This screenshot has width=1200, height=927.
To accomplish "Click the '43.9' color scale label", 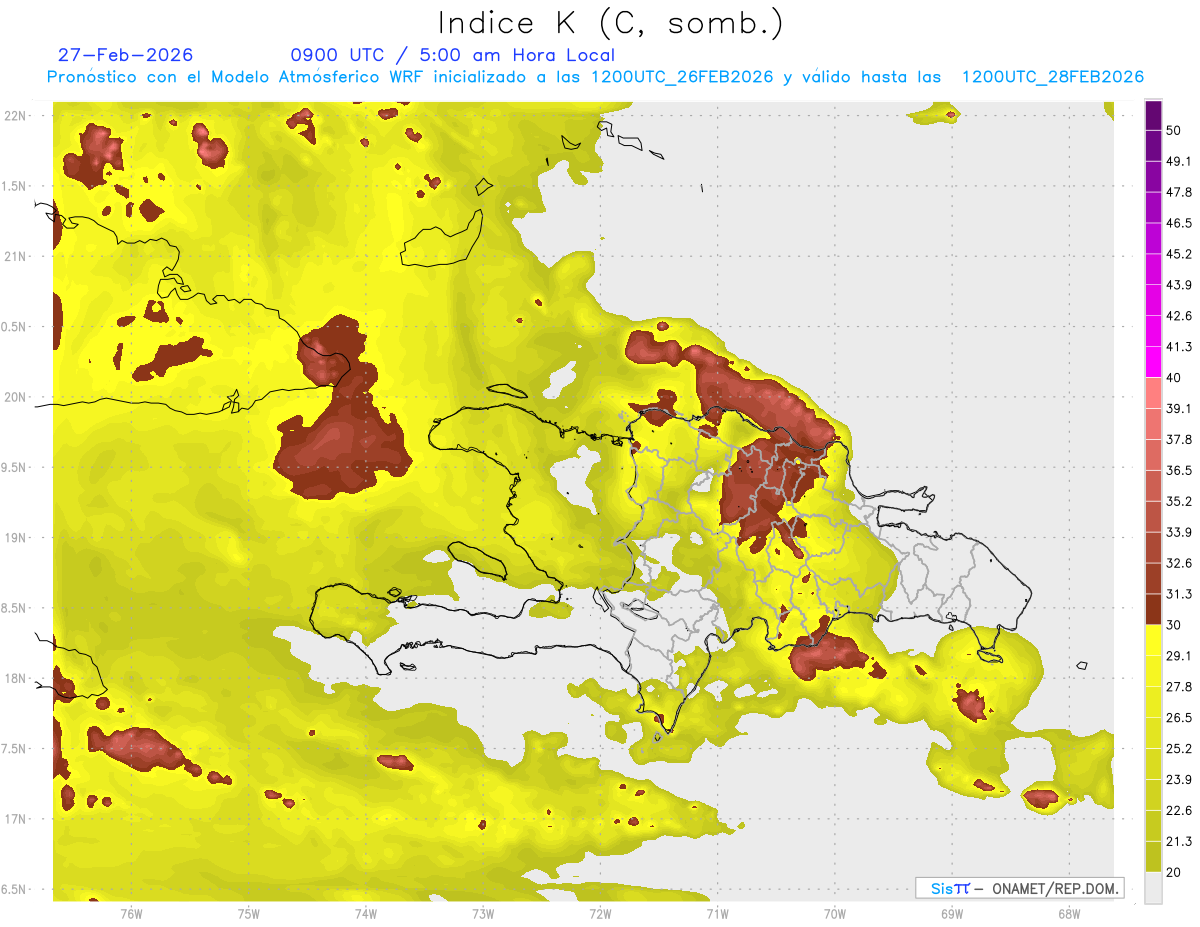I will pos(1179,285).
